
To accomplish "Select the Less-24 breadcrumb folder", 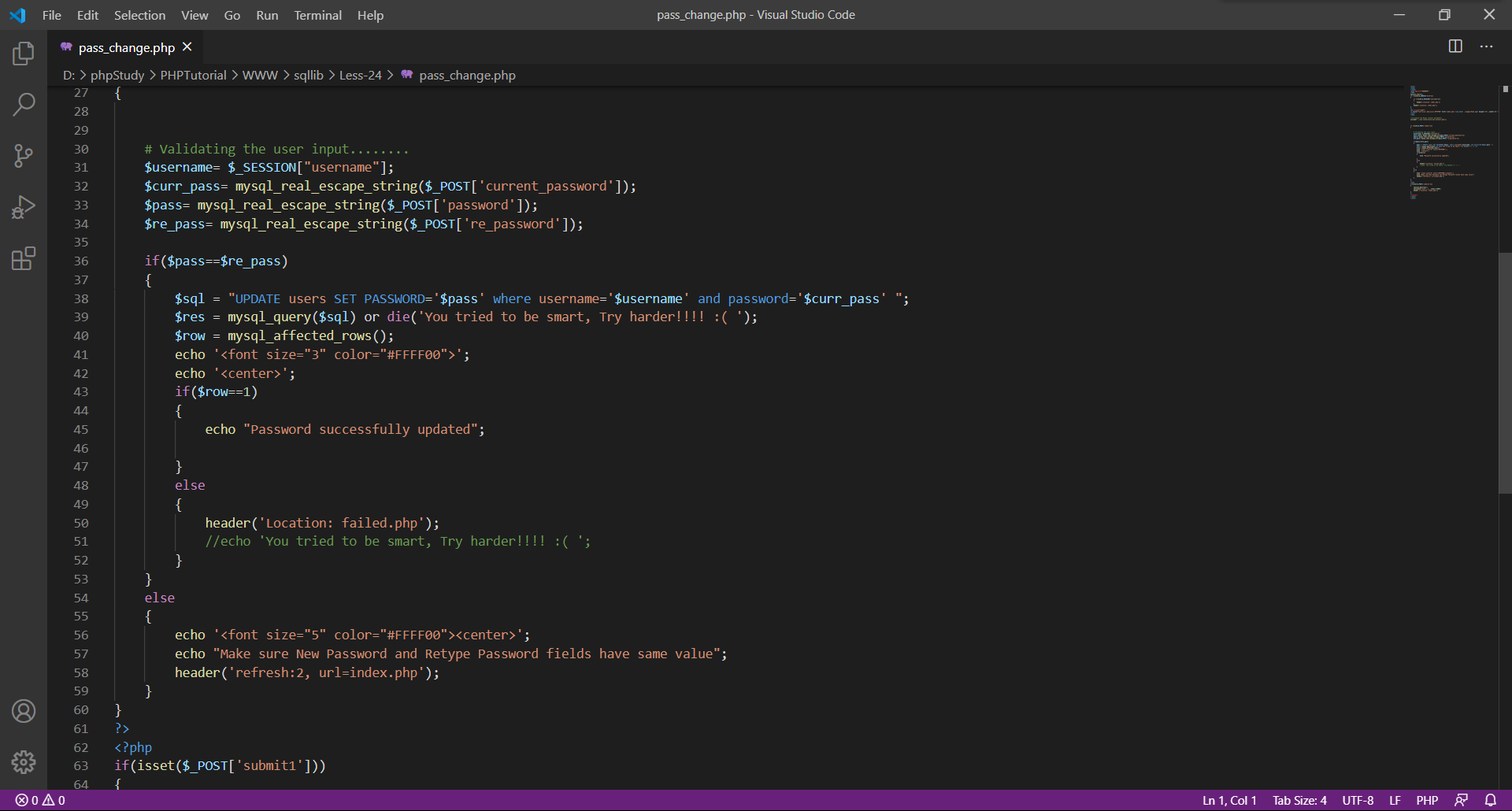I will point(360,75).
